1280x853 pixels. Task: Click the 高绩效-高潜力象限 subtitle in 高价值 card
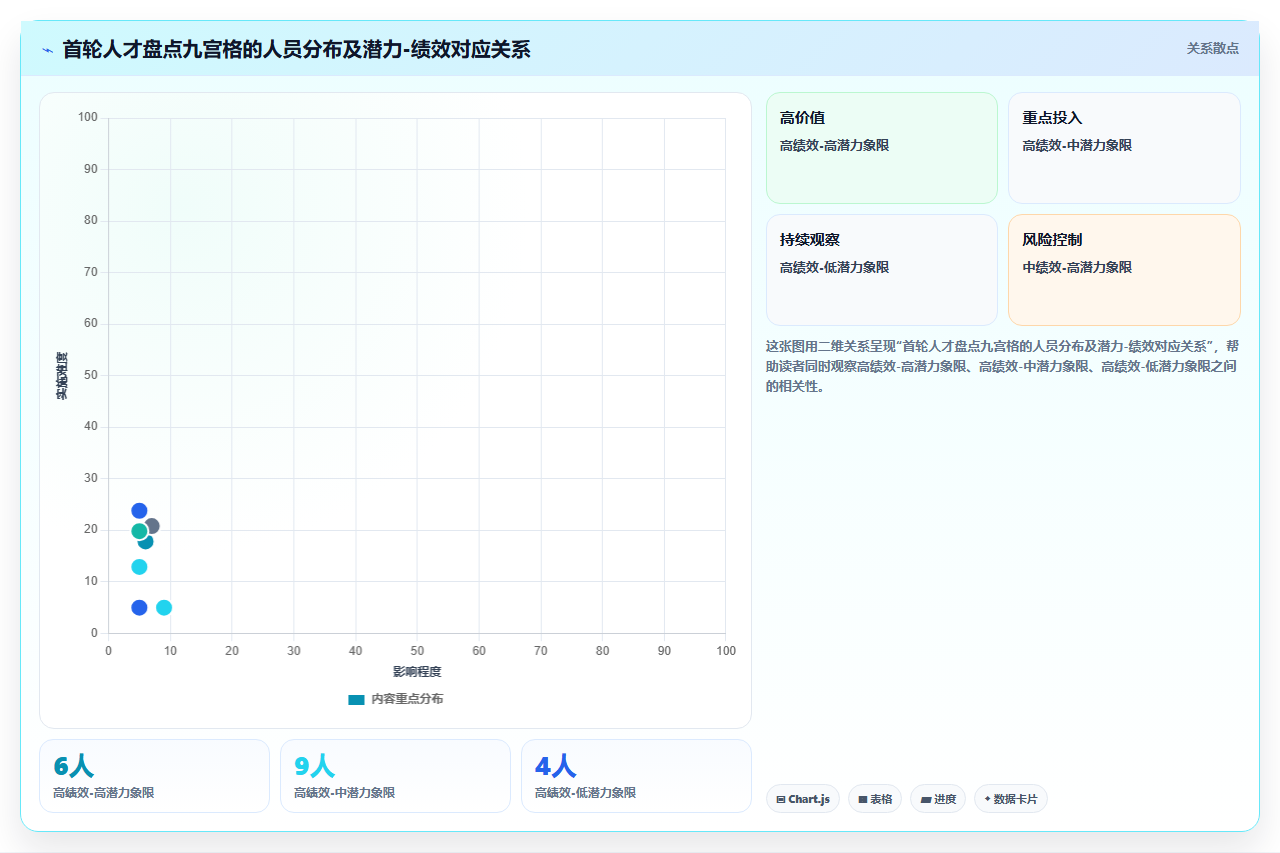(x=834, y=145)
